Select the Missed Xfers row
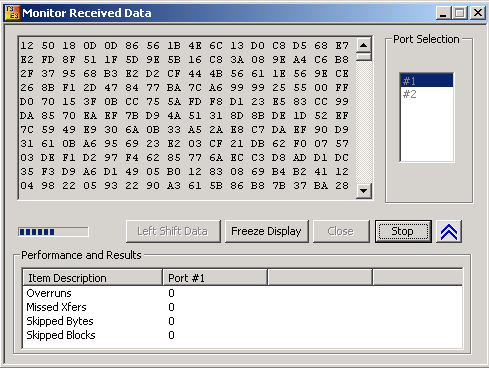The width and height of the screenshot is (489, 368). (242, 307)
